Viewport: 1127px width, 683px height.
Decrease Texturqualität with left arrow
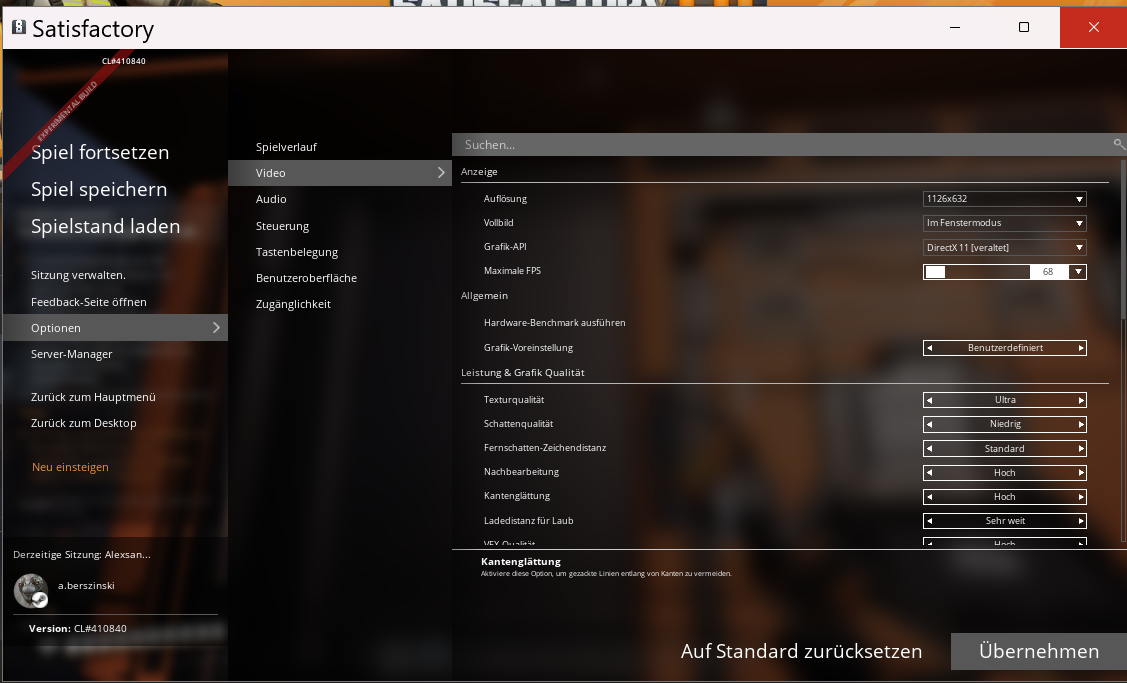pos(929,400)
